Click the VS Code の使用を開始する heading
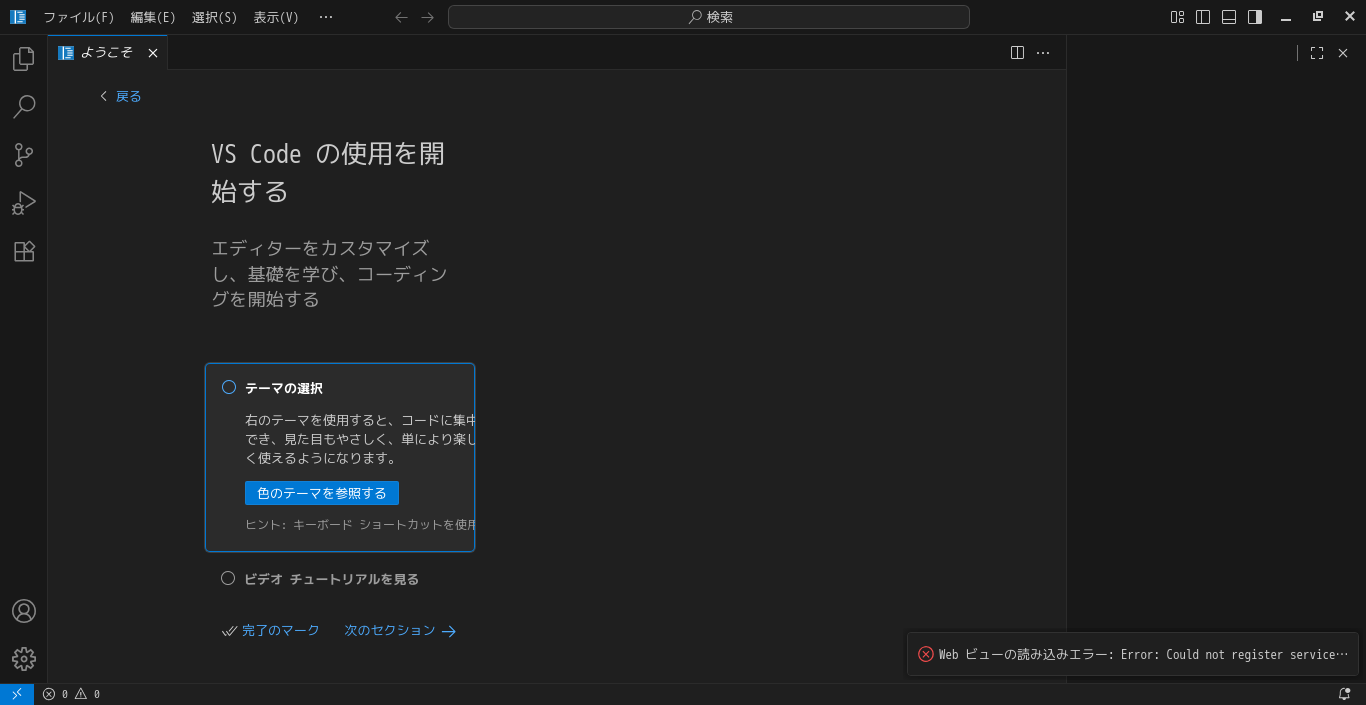Viewport: 1366px width, 705px height. tap(328, 172)
